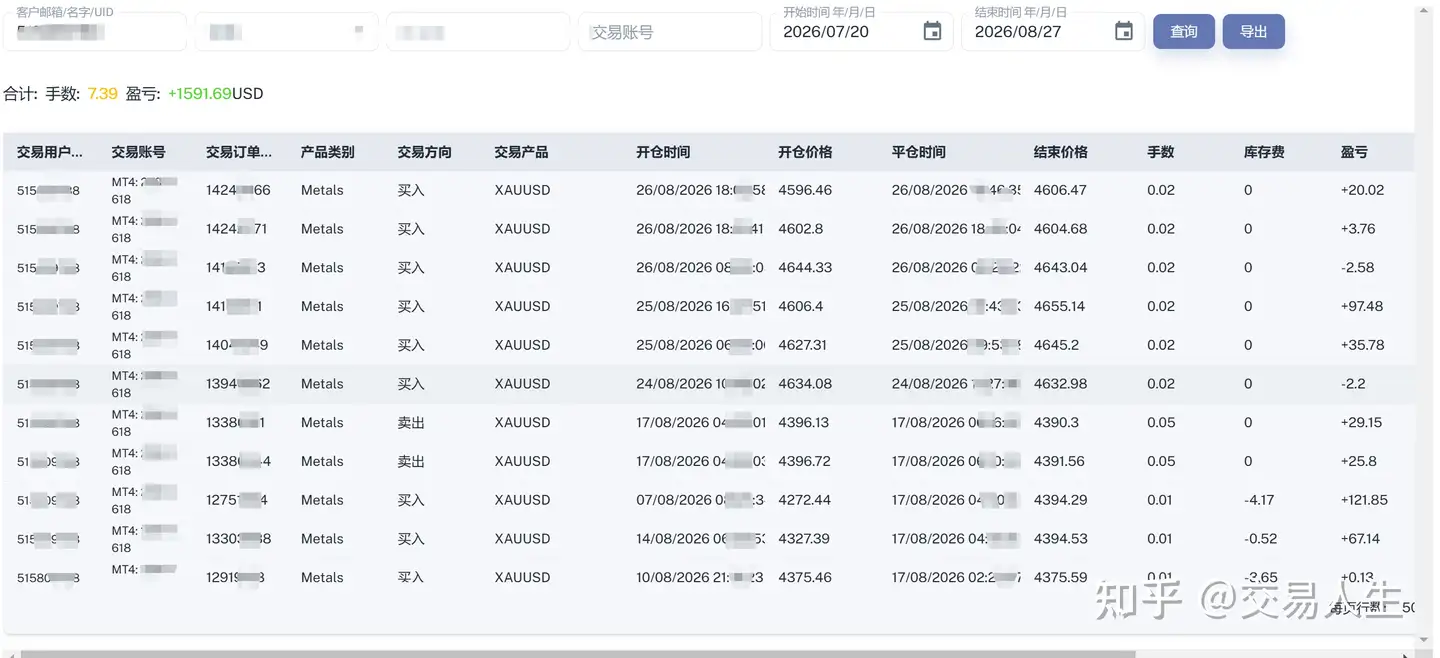Click the profit value +20.02
The width and height of the screenshot is (1440, 658).
(x=1363, y=190)
